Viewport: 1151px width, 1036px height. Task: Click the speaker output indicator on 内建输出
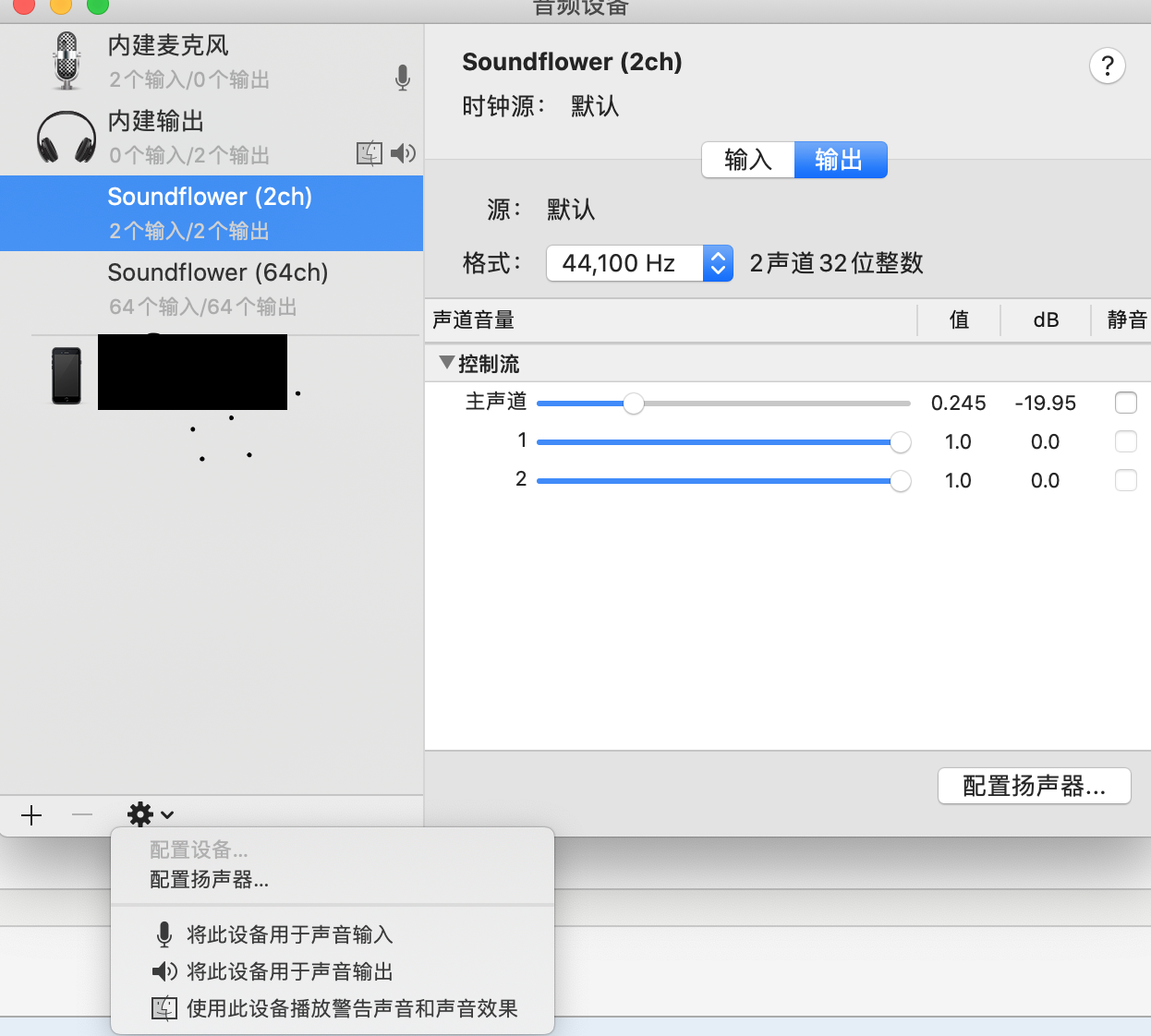pos(403,153)
